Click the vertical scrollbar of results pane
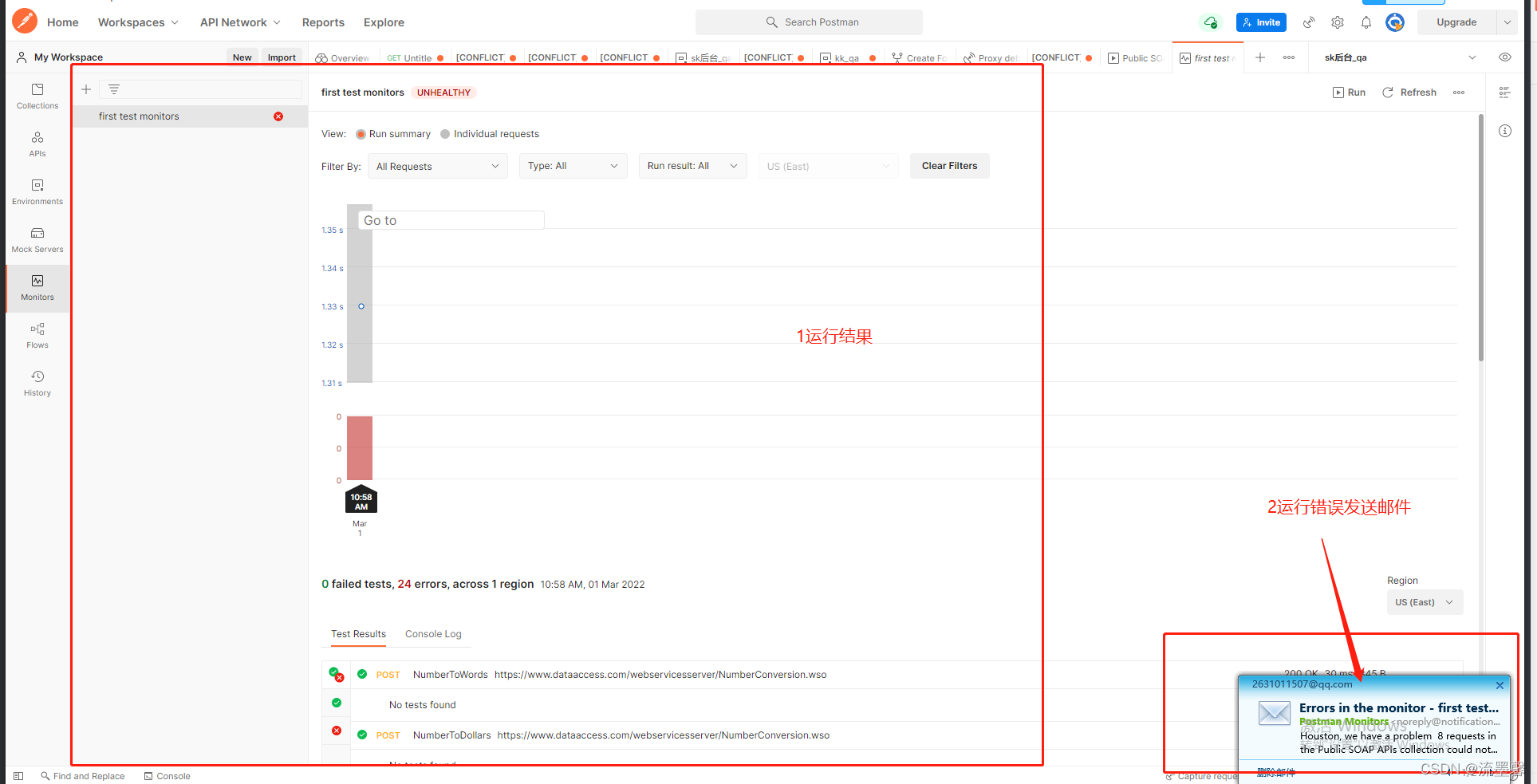 [1481, 239]
